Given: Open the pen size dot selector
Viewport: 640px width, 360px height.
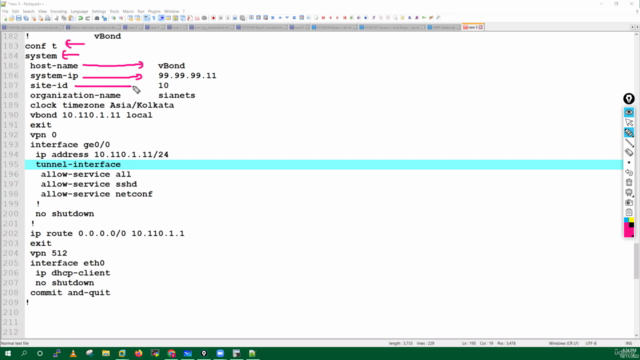Looking at the screenshot, I should pos(629,162).
